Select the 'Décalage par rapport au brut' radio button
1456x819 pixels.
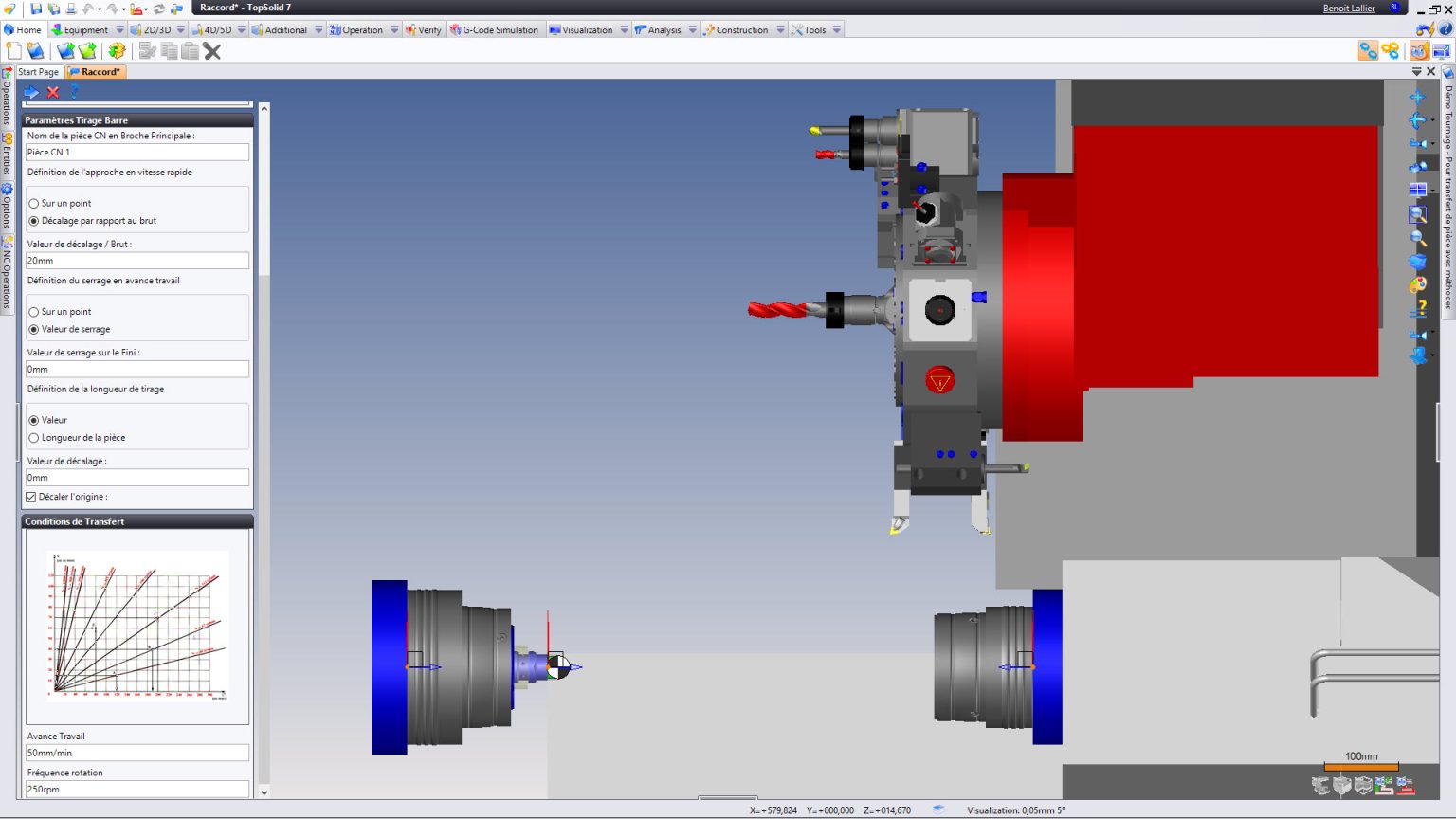pyautogui.click(x=33, y=221)
